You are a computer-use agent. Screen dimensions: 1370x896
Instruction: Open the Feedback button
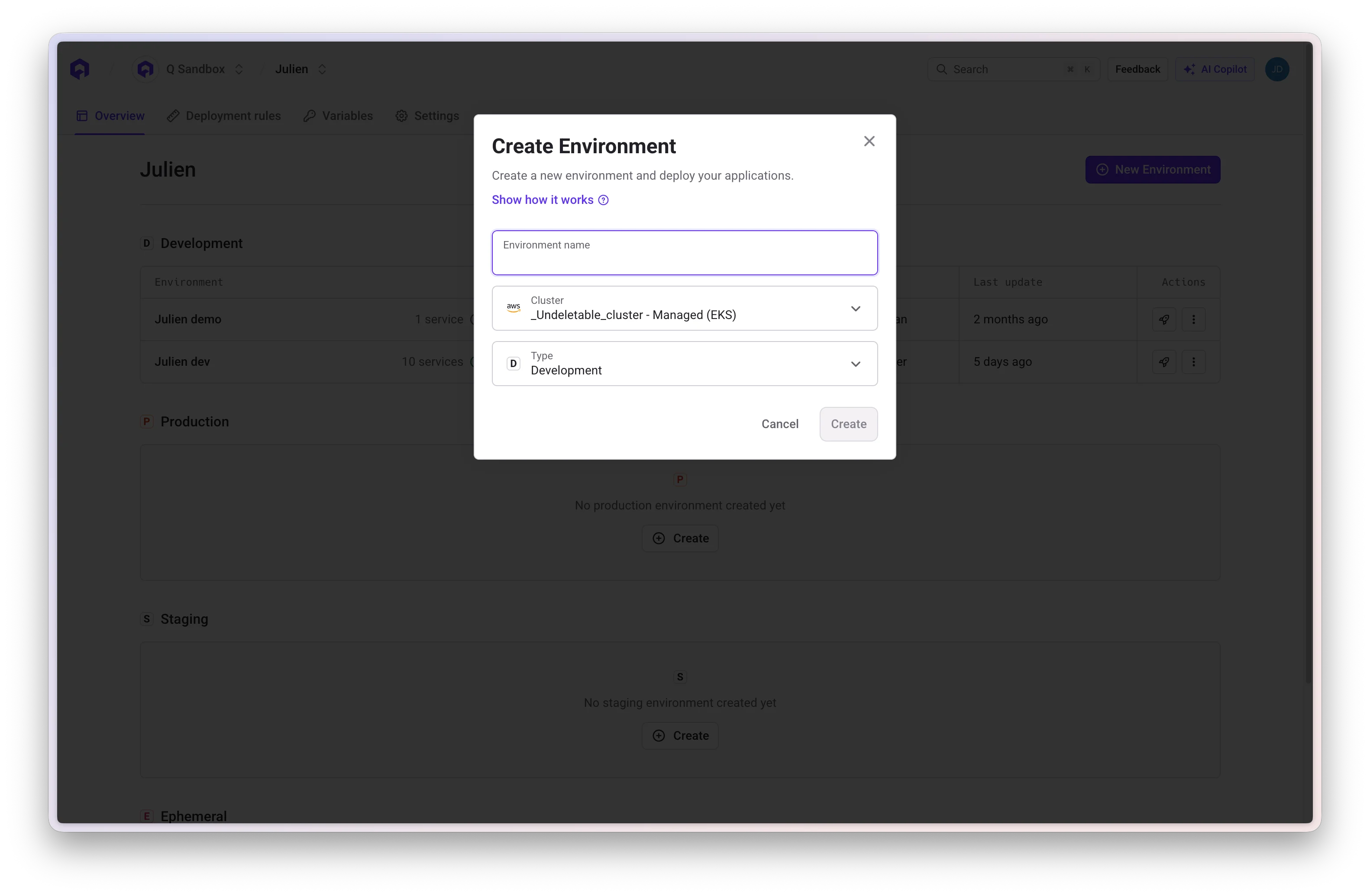1137,69
